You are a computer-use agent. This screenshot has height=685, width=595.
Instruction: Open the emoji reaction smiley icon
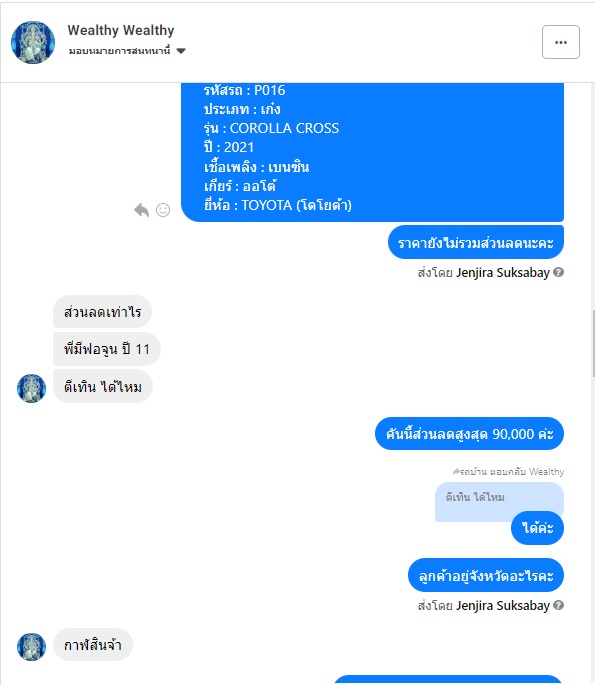(x=163, y=210)
